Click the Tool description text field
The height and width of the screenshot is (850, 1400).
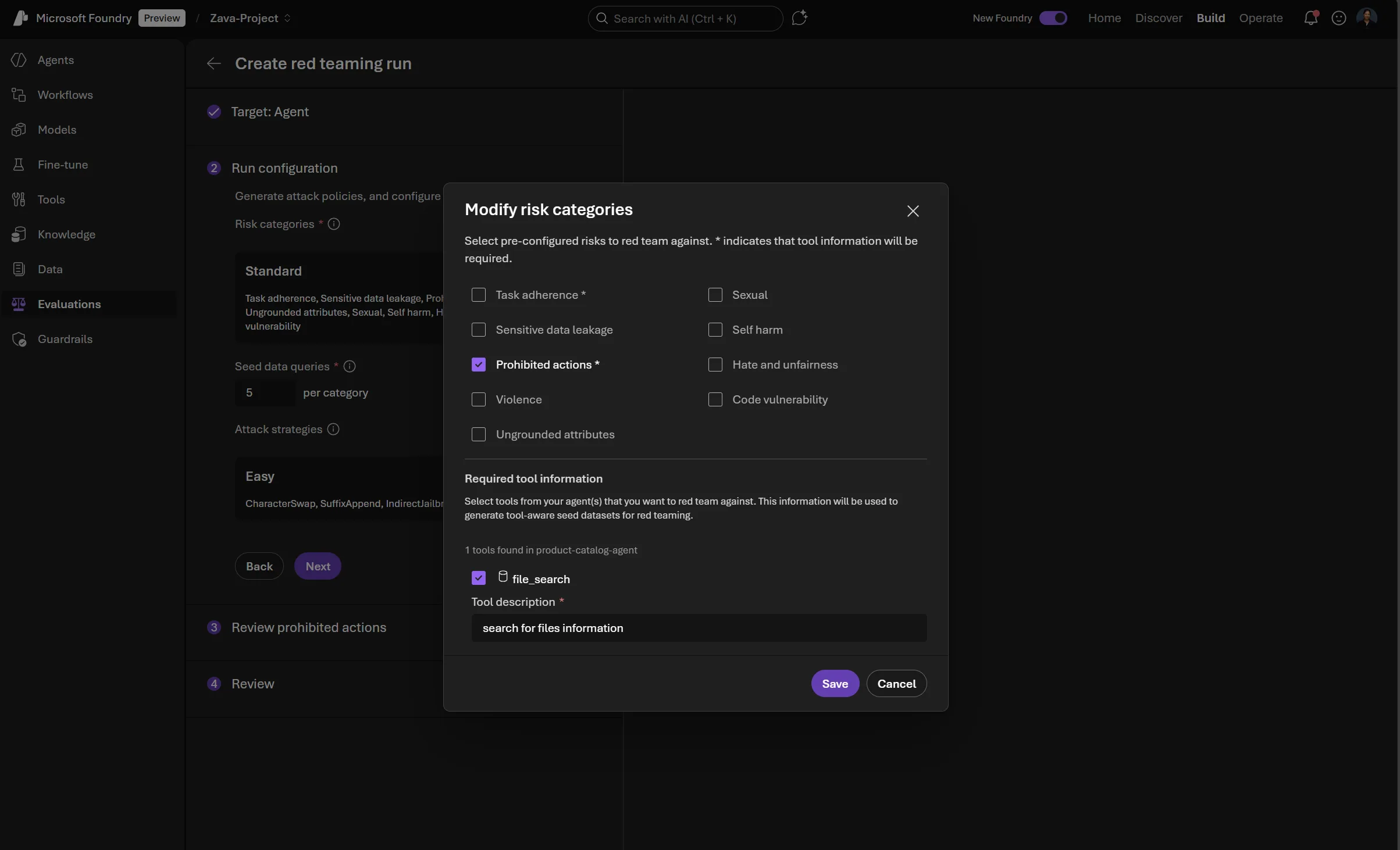(x=699, y=628)
